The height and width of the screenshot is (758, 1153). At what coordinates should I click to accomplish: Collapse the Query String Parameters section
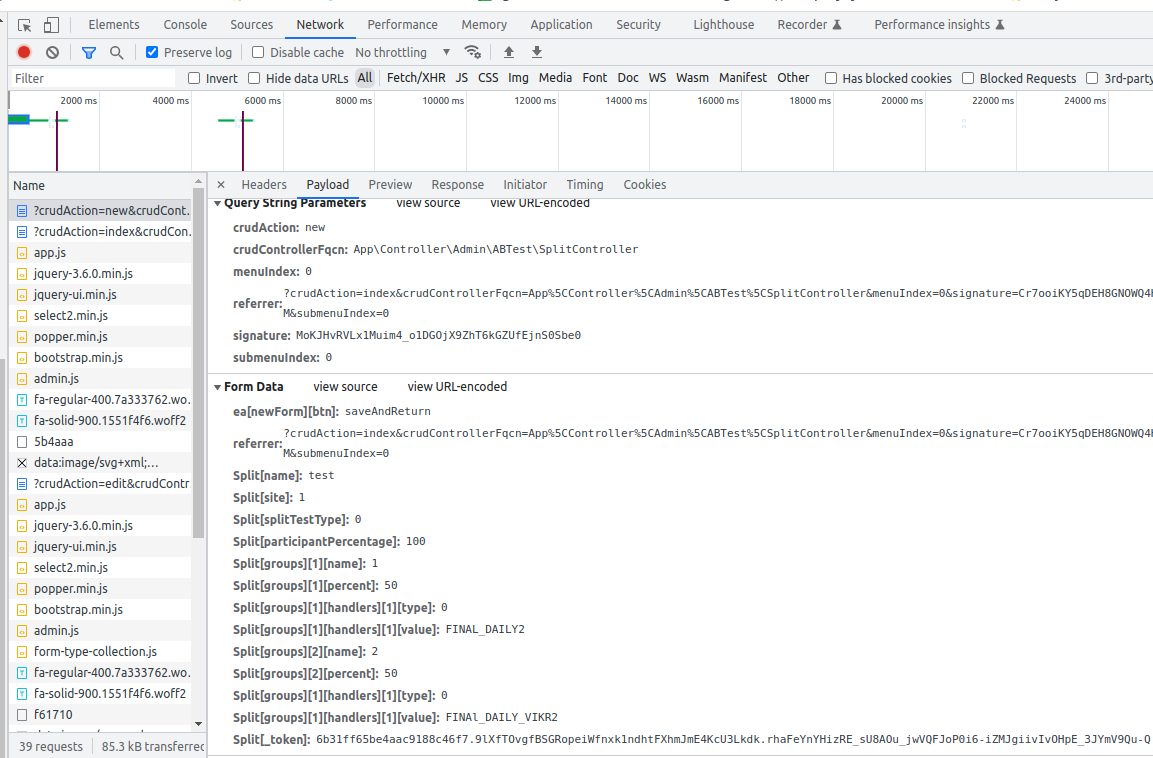click(218, 202)
